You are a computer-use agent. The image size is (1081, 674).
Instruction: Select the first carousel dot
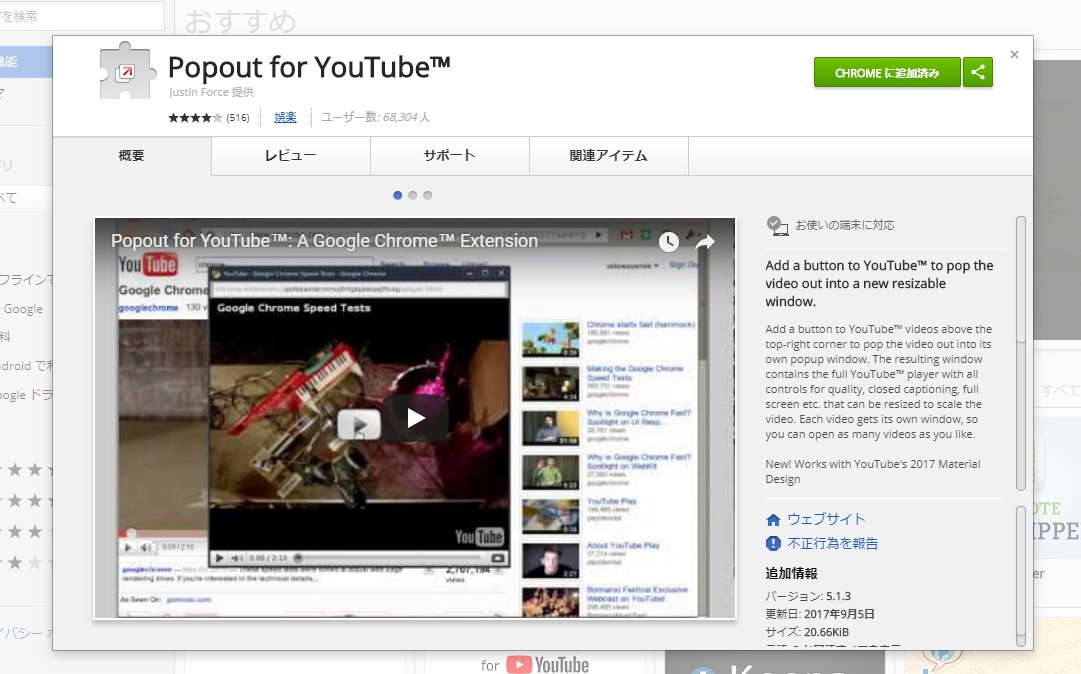pos(397,196)
